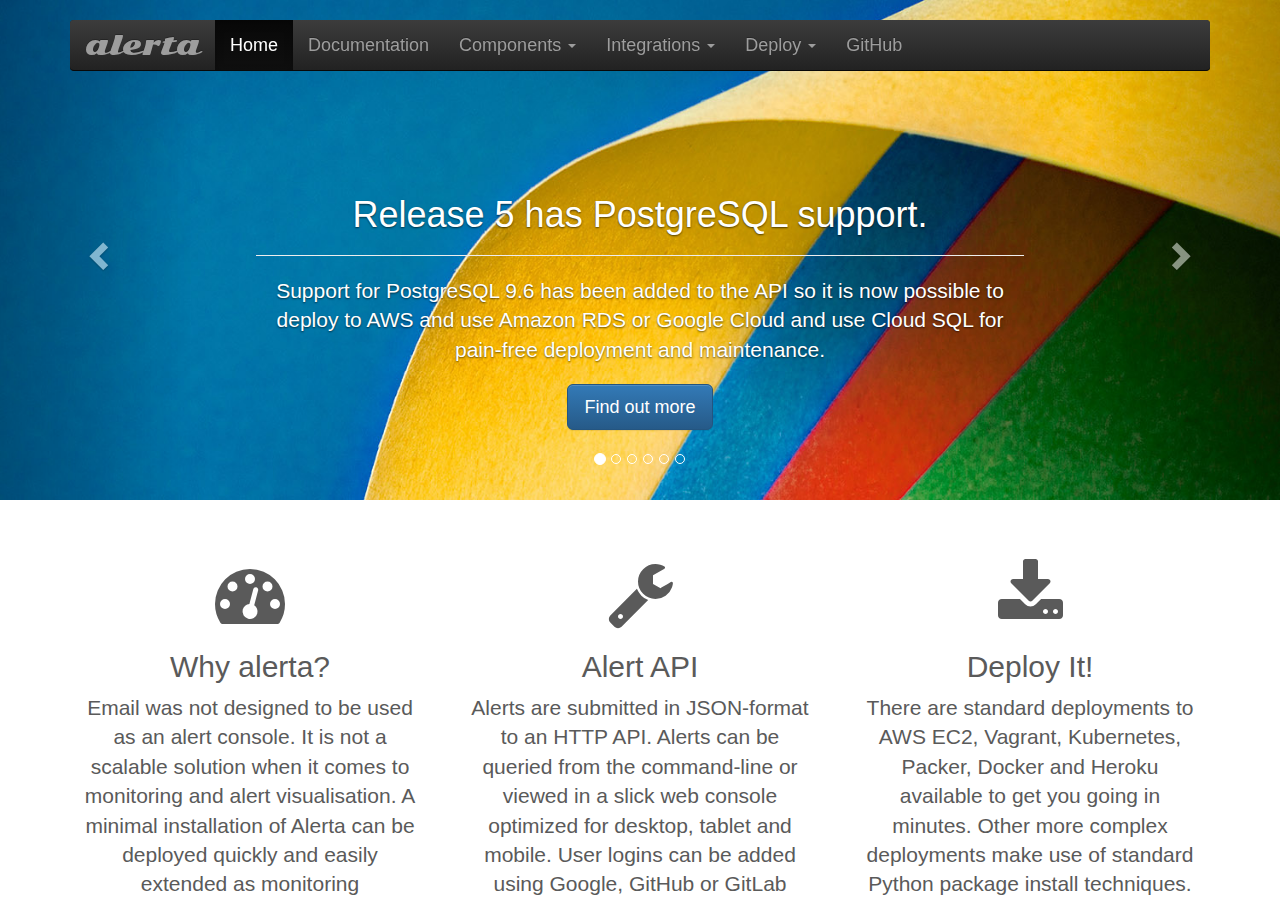Click the text 'There are standard deployments to'
The image size is (1280, 900).
click(1030, 708)
